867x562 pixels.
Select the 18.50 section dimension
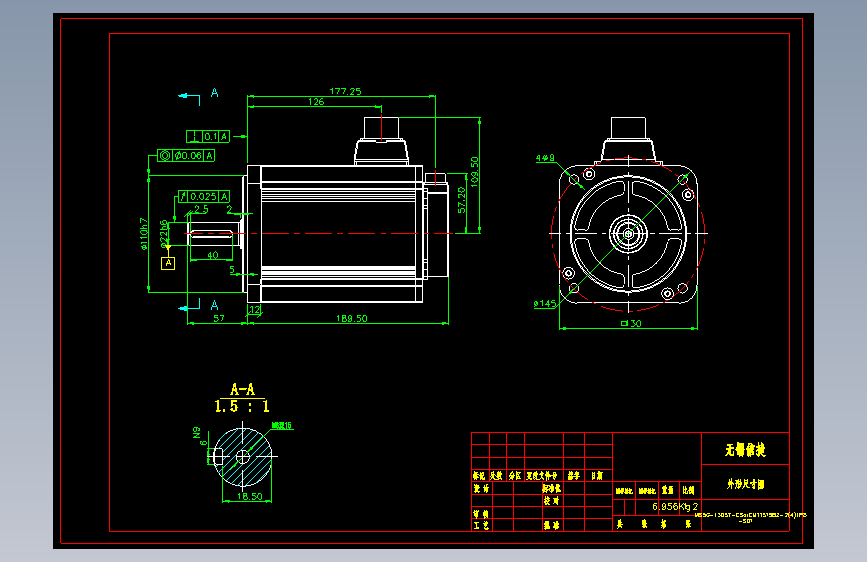coord(249,497)
